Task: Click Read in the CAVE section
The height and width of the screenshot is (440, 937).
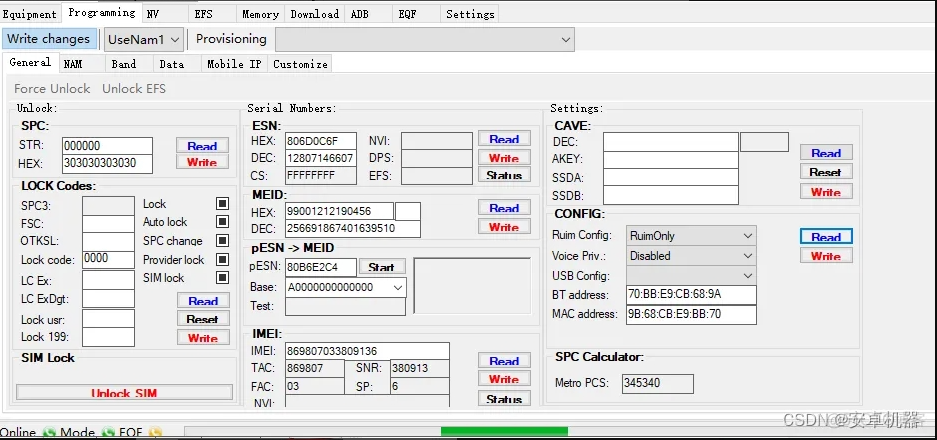Action: point(826,153)
